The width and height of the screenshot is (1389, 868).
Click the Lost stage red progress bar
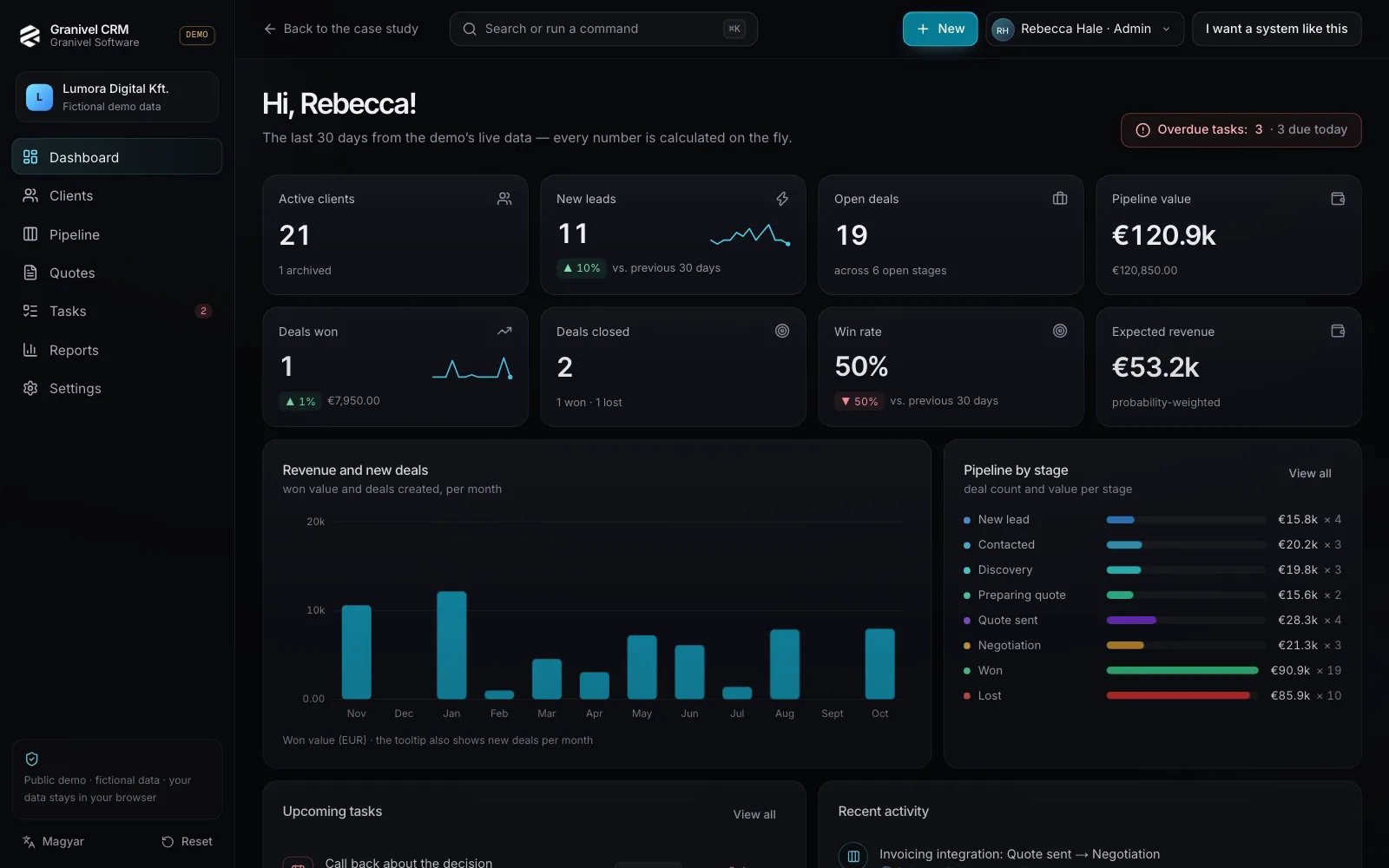pyautogui.click(x=1178, y=695)
